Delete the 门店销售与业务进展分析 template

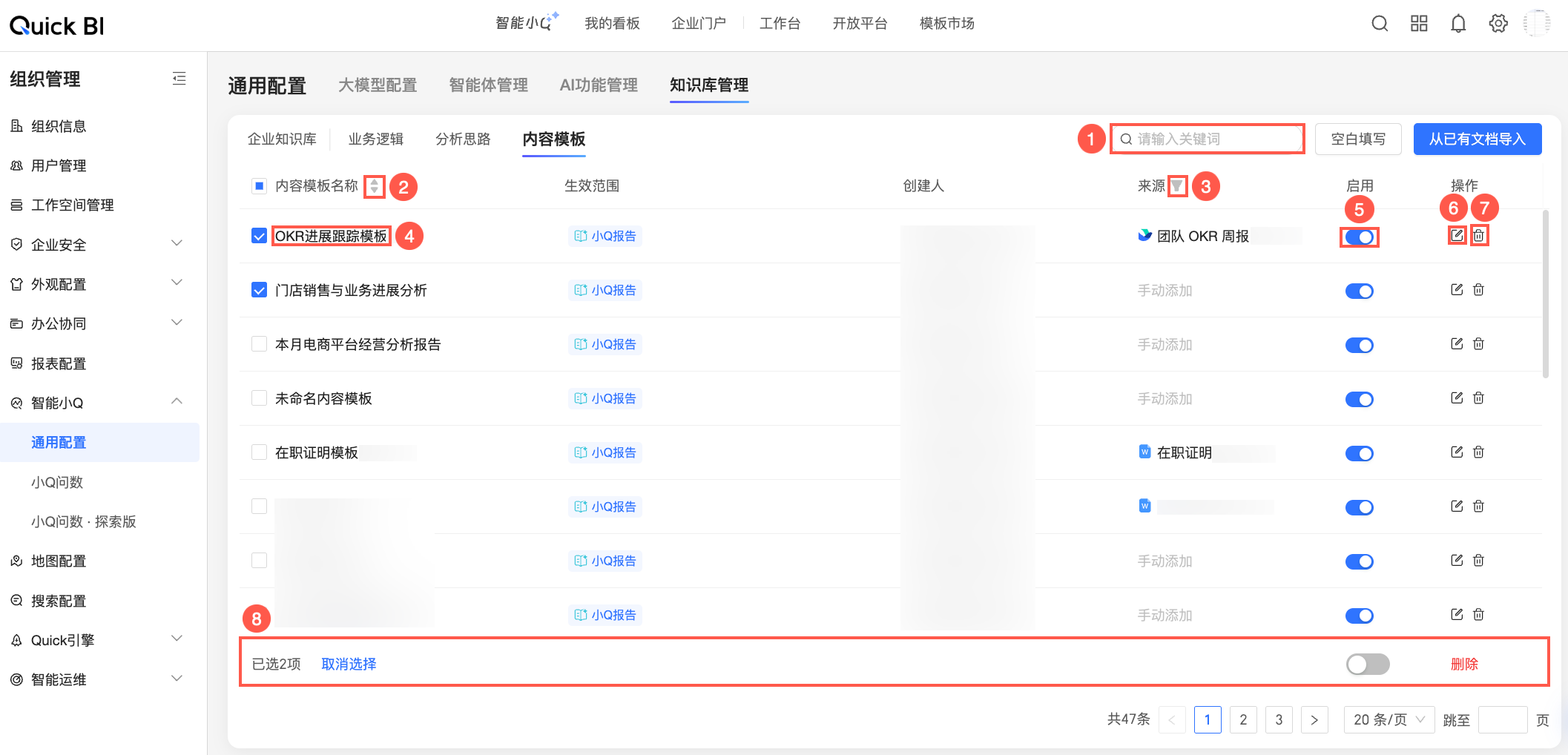tap(1478, 290)
